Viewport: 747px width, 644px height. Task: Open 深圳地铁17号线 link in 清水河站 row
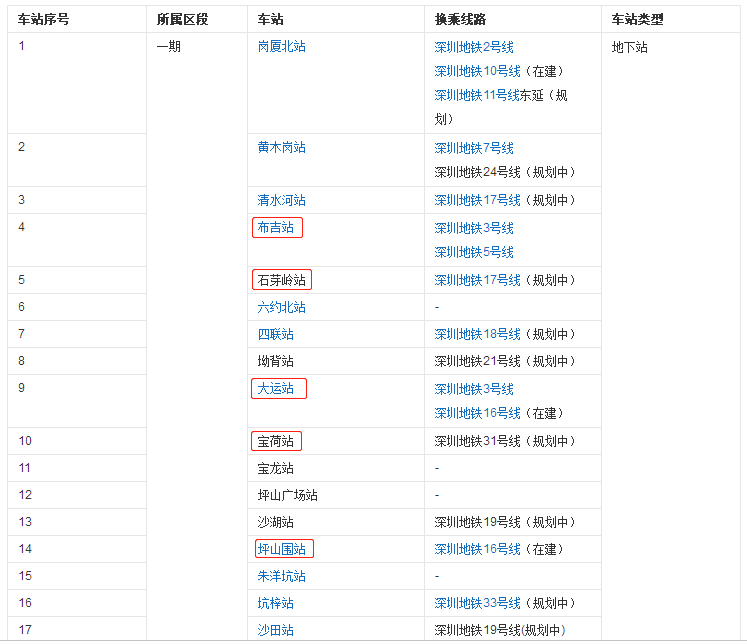(x=477, y=201)
